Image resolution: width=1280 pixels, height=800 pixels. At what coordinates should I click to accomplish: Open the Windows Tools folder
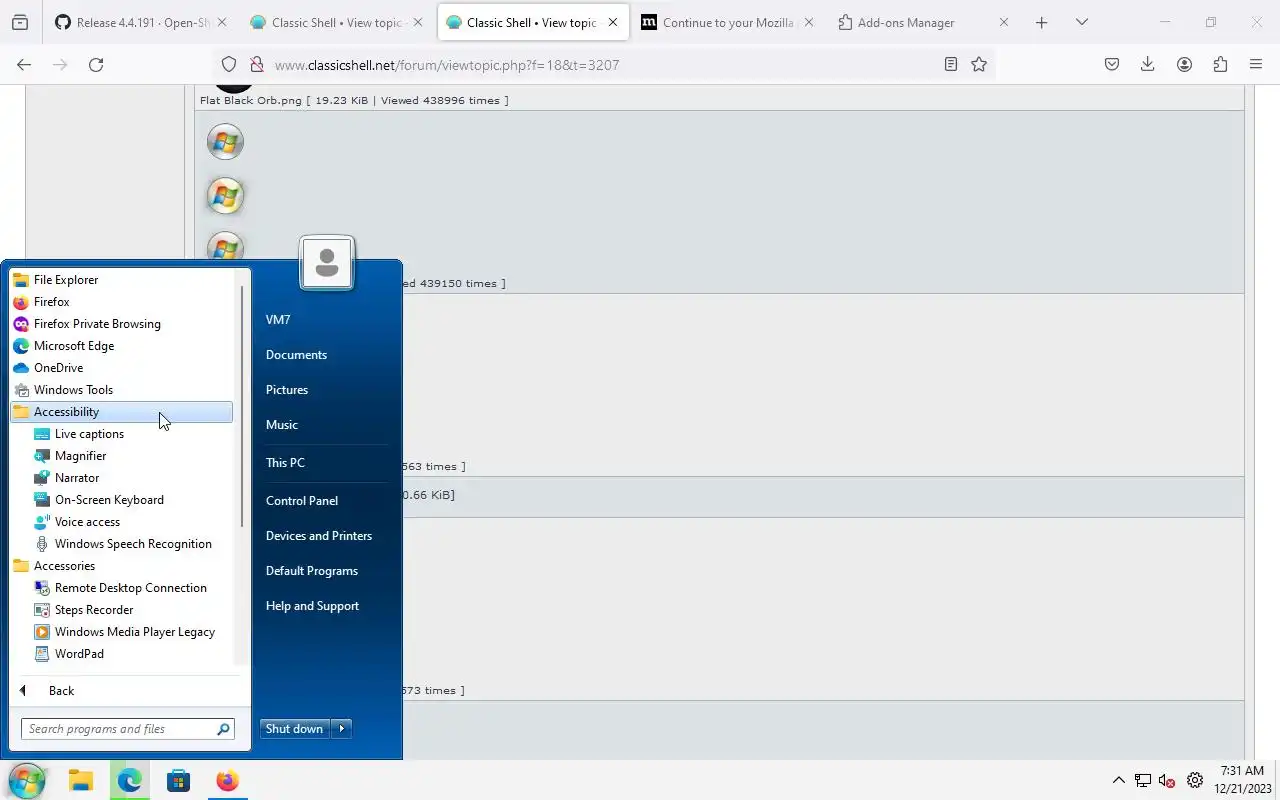click(x=121, y=390)
